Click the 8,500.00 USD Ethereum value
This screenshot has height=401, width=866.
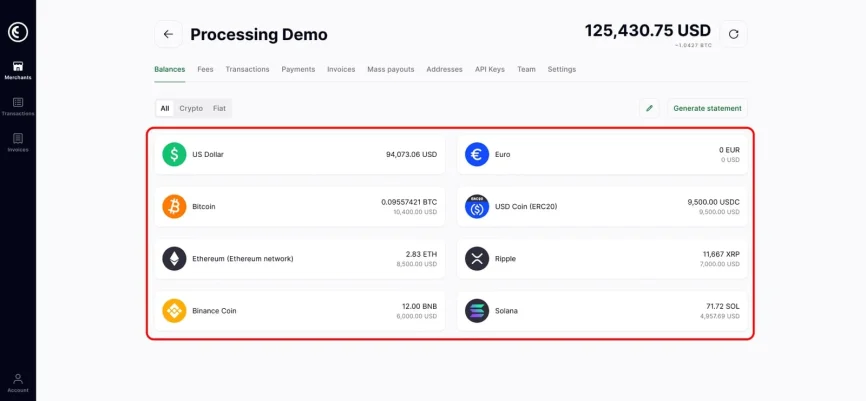point(416,264)
